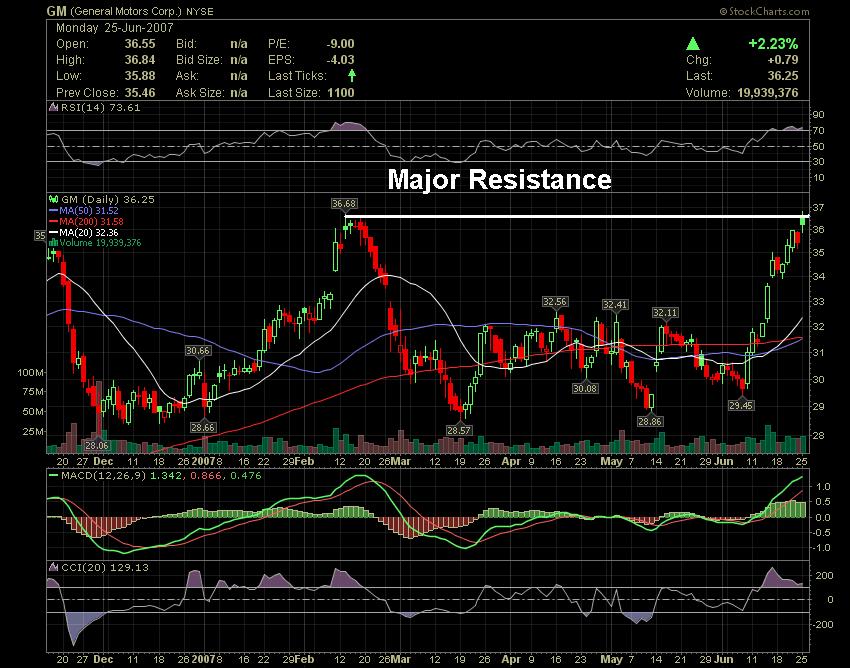The image size is (850, 668).
Task: Click the MACD signal value 0.866
Action: (207, 476)
